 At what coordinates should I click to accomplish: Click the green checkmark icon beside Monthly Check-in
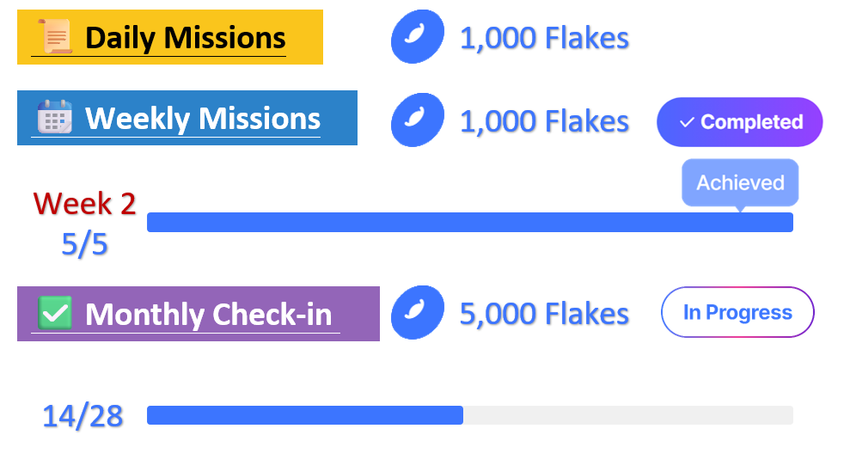click(x=55, y=313)
